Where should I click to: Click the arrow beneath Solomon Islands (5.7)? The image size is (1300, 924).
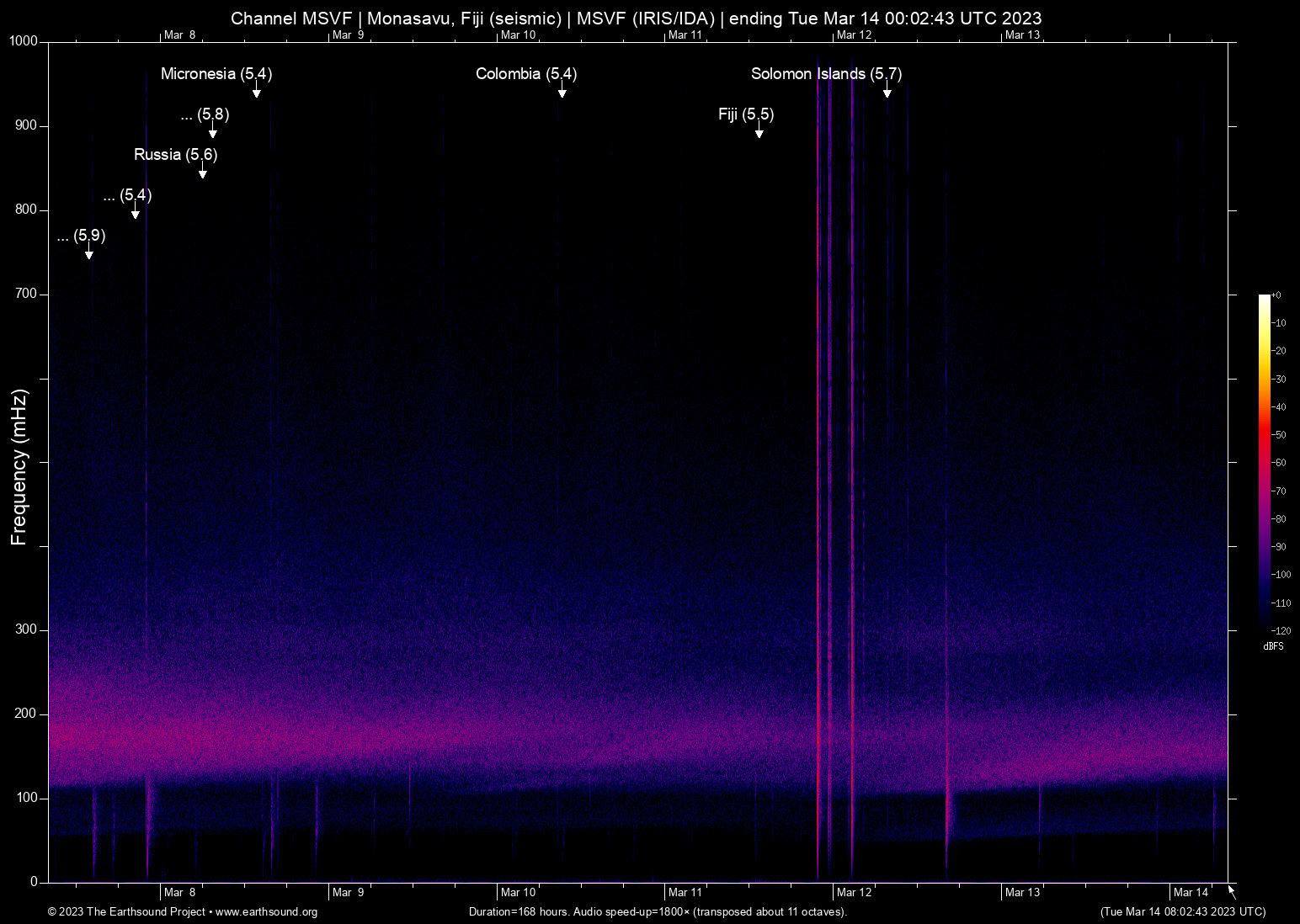[x=887, y=92]
